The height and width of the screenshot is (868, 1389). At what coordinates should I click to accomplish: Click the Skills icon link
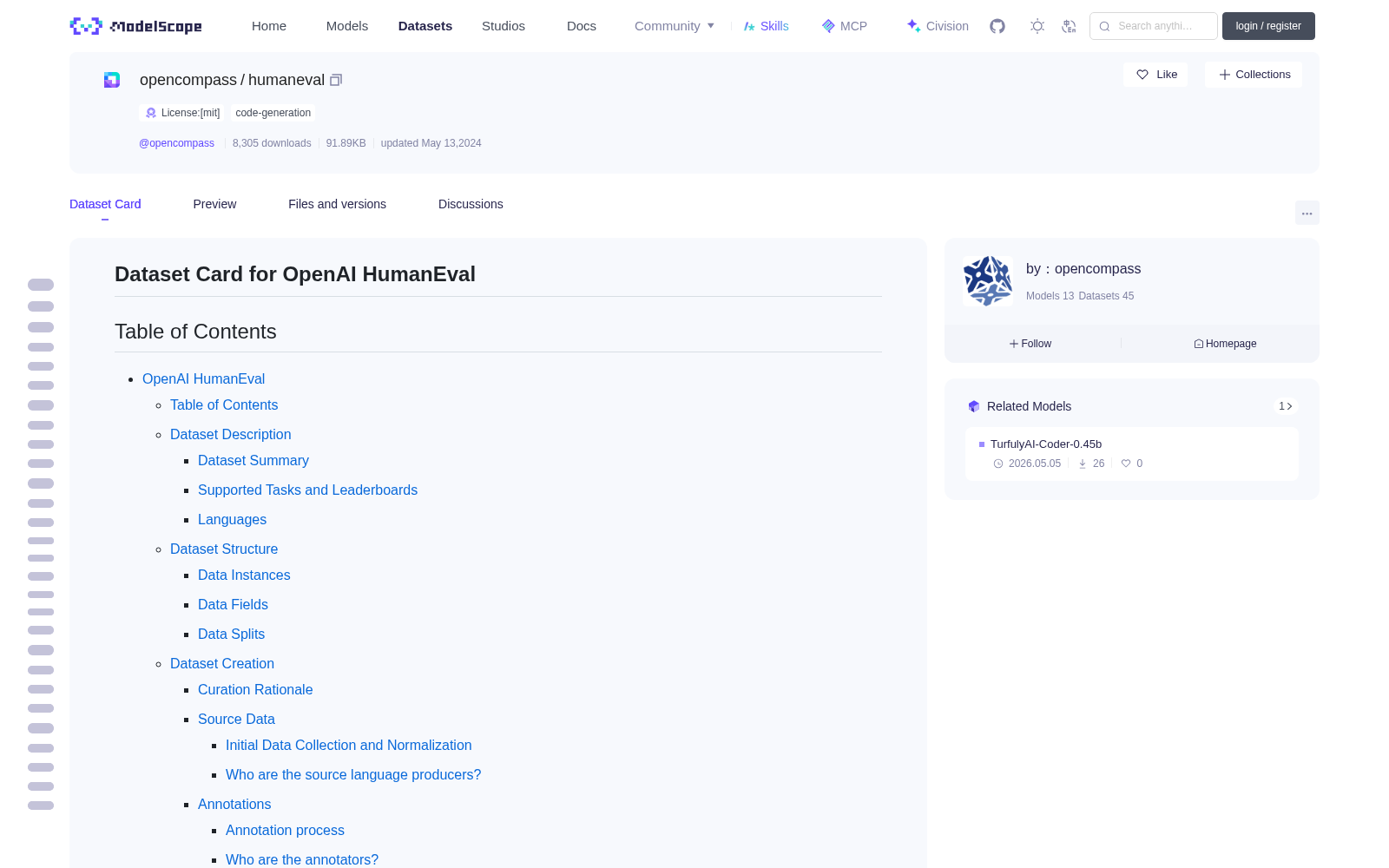click(x=766, y=26)
